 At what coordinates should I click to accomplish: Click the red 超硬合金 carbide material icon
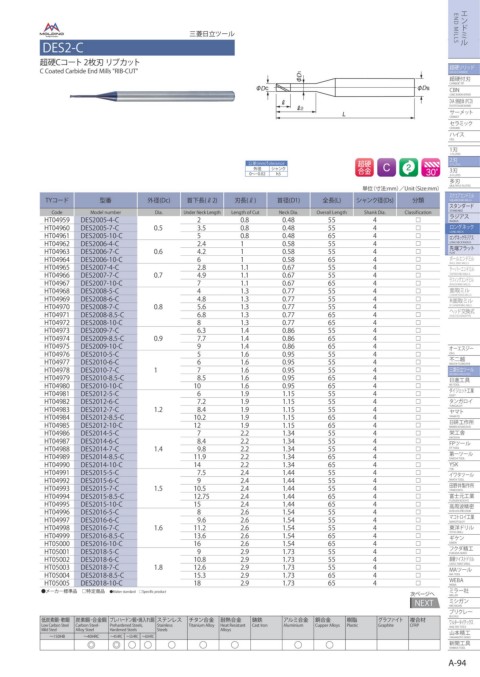point(364,167)
